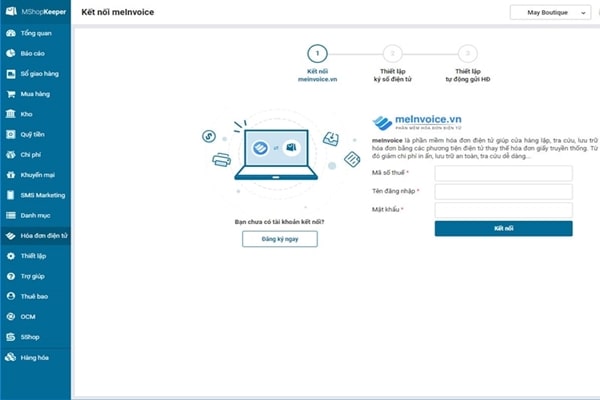Screen dimensions: 600x400
Task: Click the Tên đăng nhập label
Action: 396,191
